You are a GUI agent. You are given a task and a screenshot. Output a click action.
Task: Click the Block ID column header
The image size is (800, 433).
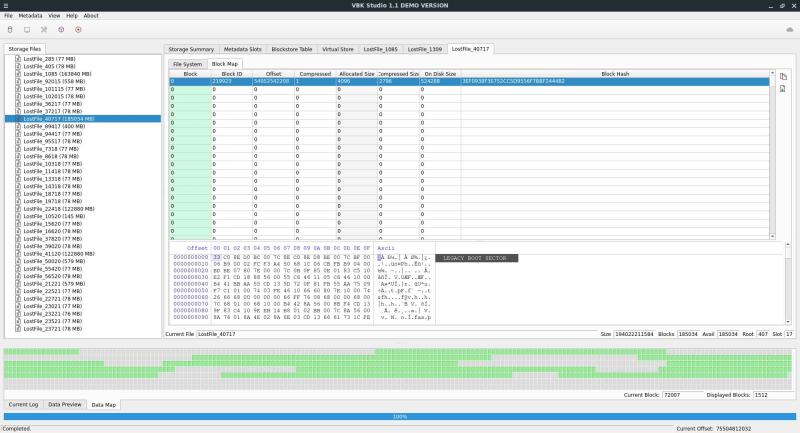[x=232, y=74]
